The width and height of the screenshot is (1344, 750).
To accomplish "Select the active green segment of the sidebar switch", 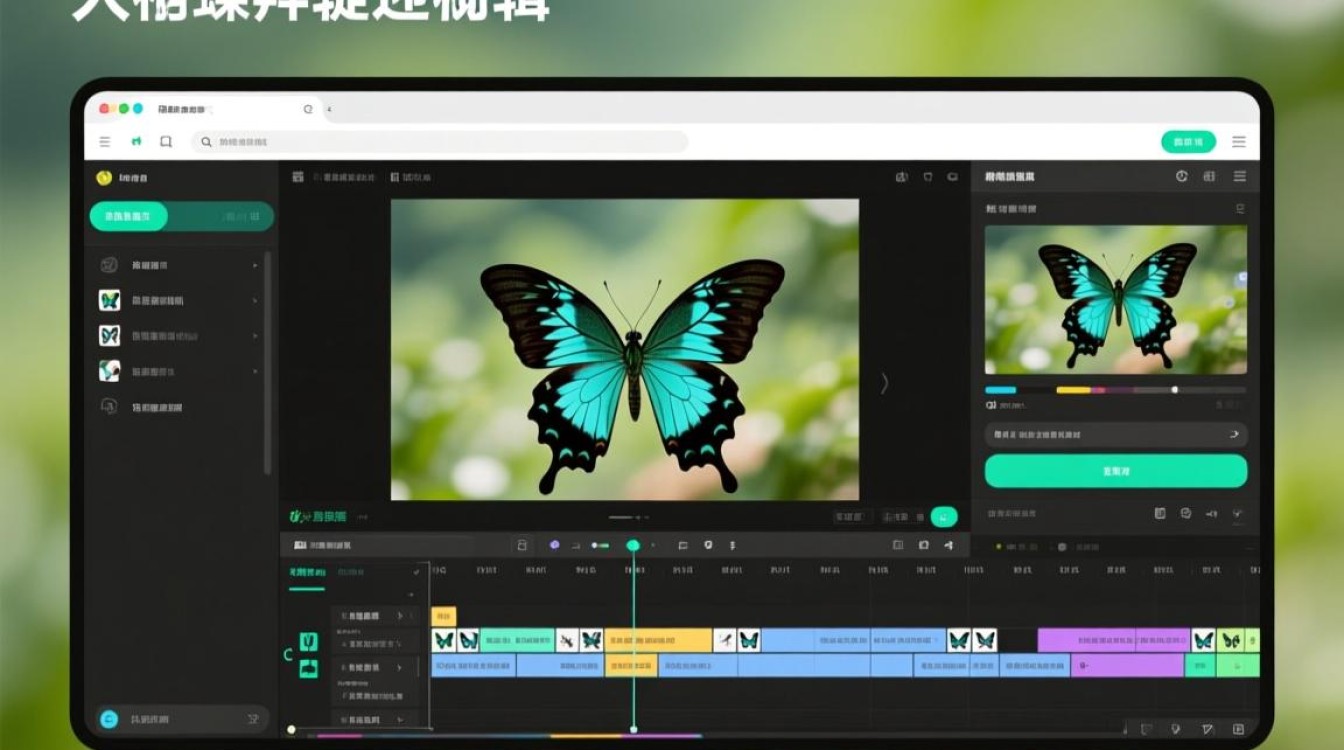I will point(128,216).
